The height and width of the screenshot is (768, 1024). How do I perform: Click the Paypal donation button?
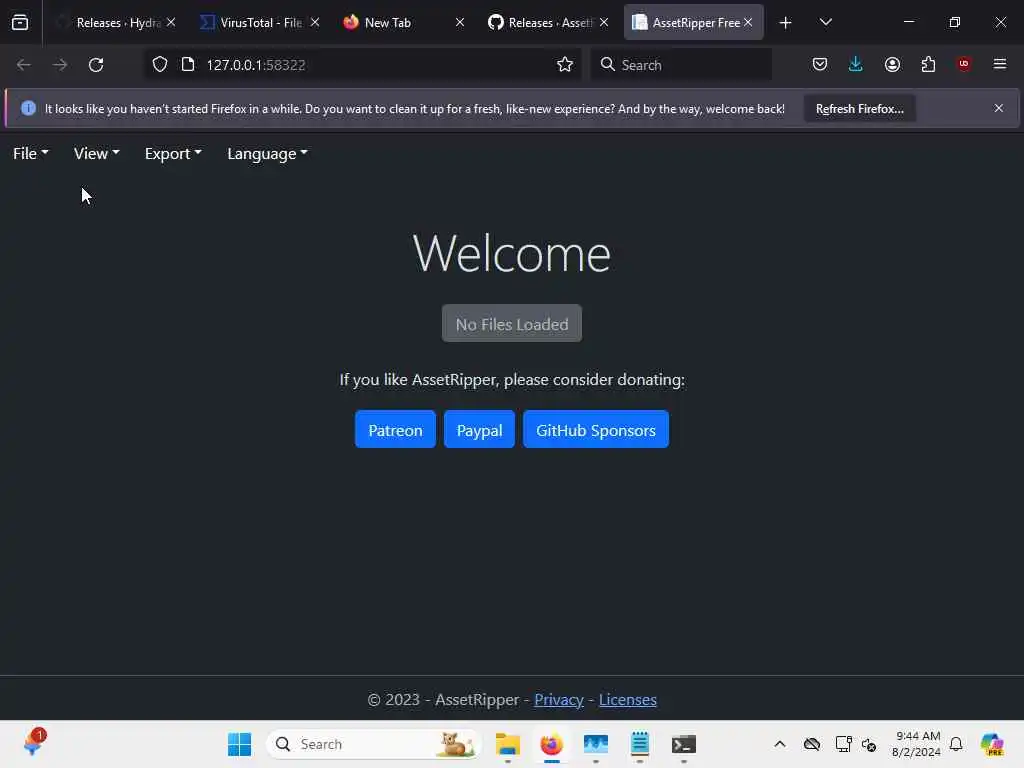(x=479, y=430)
